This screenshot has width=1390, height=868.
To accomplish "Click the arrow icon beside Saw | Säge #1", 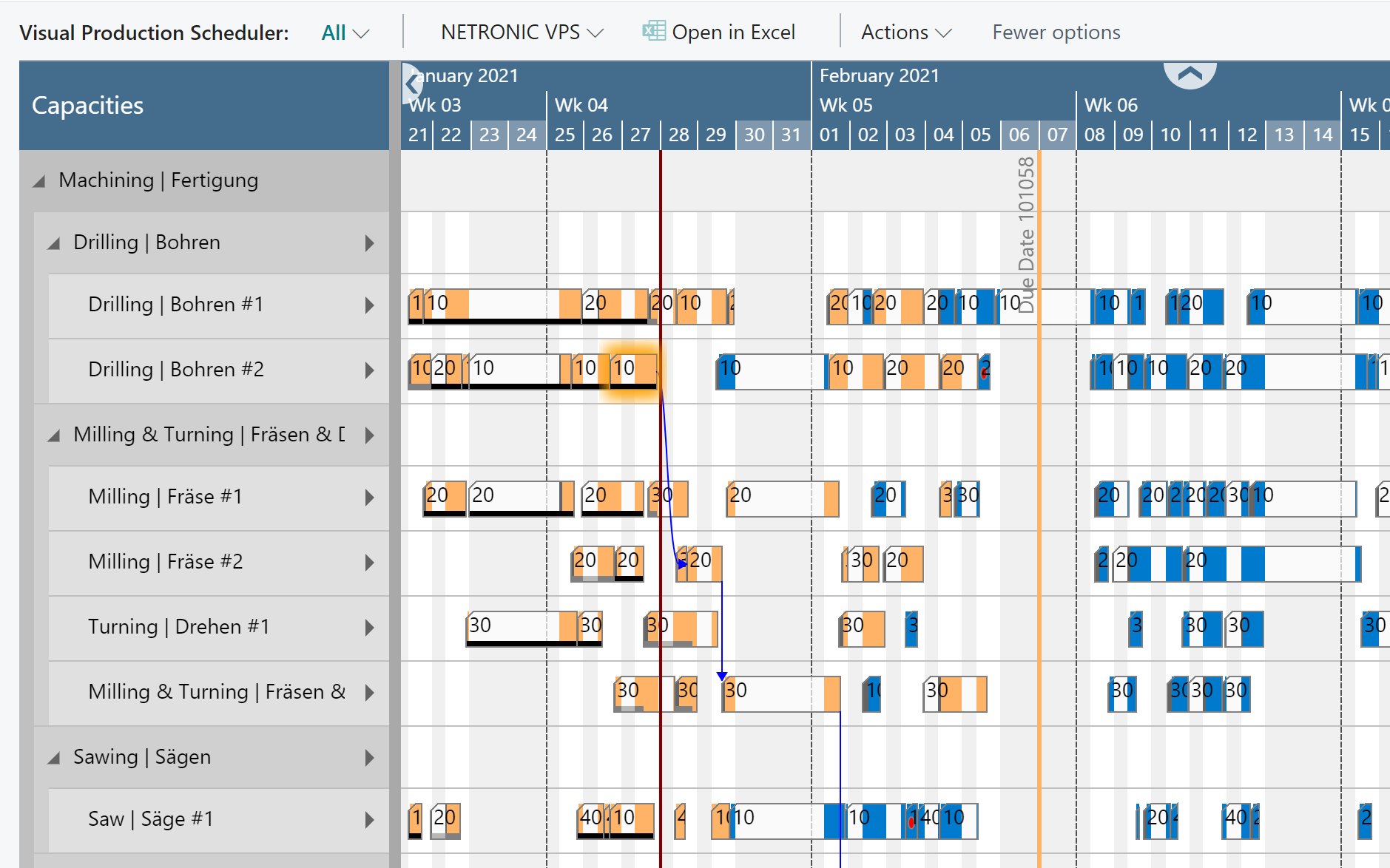I will tap(369, 819).
